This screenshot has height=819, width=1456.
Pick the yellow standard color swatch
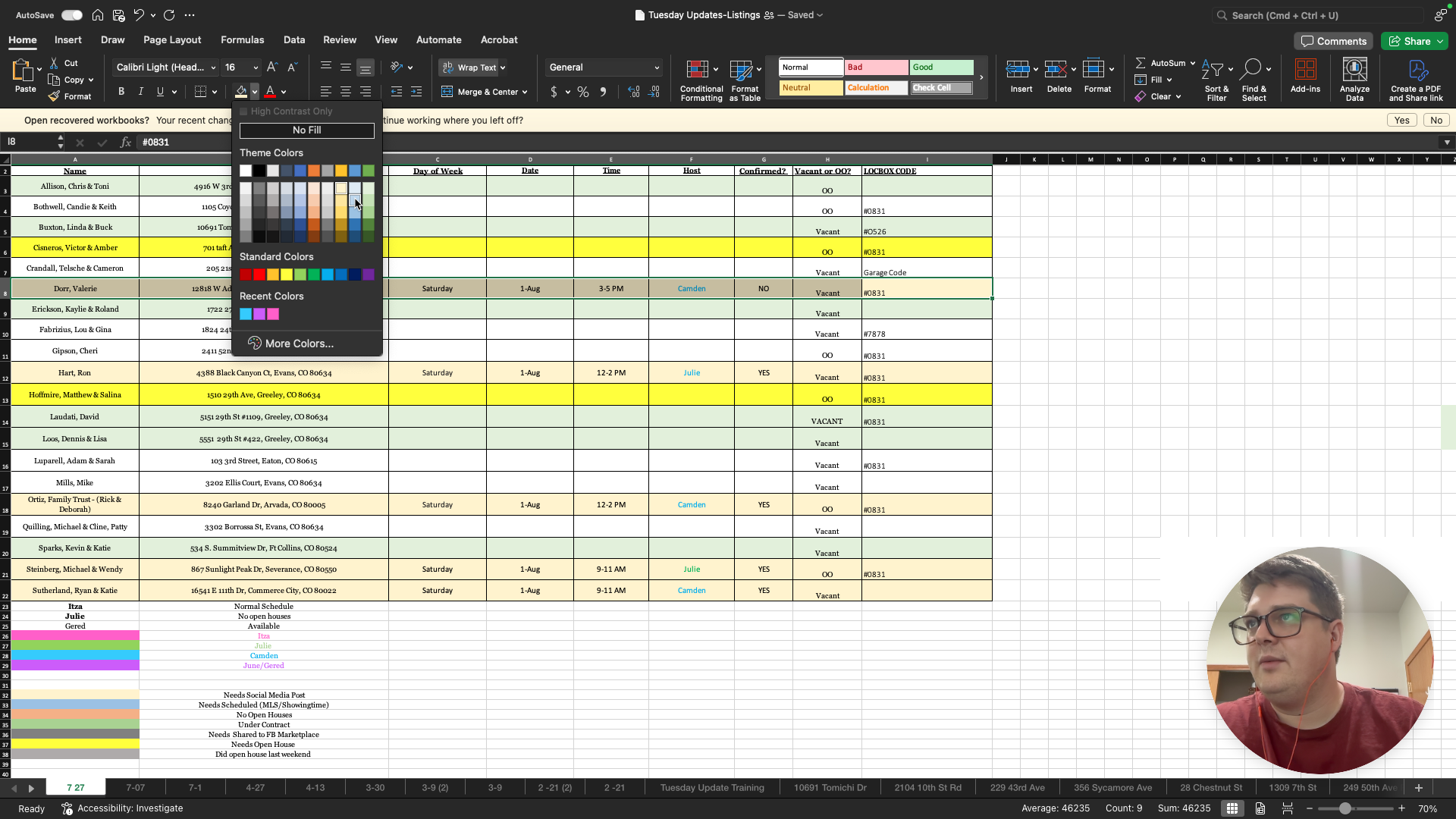tap(287, 275)
